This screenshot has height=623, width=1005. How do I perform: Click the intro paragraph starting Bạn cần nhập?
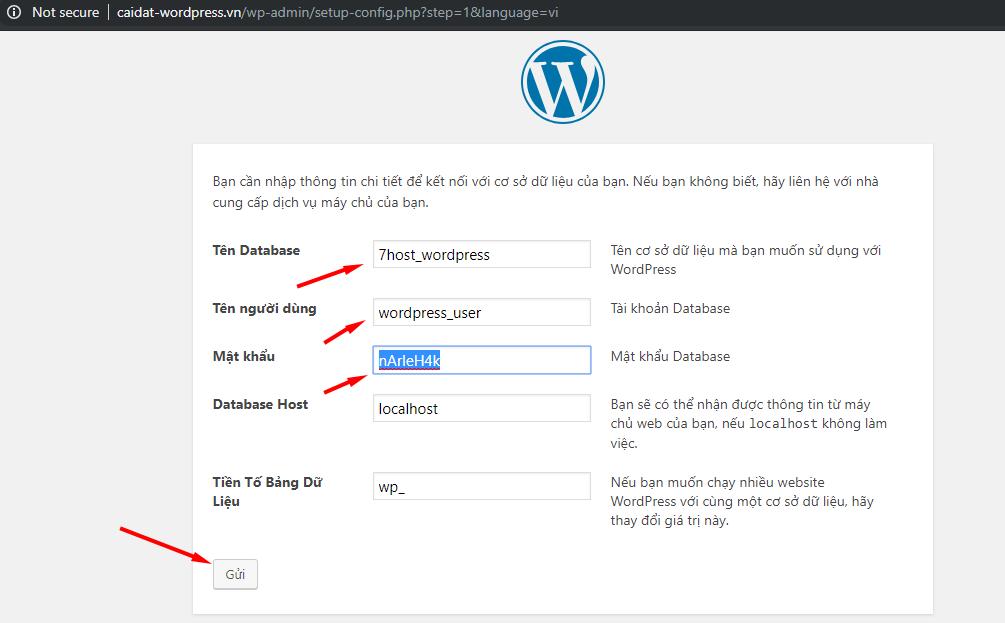click(x=545, y=192)
